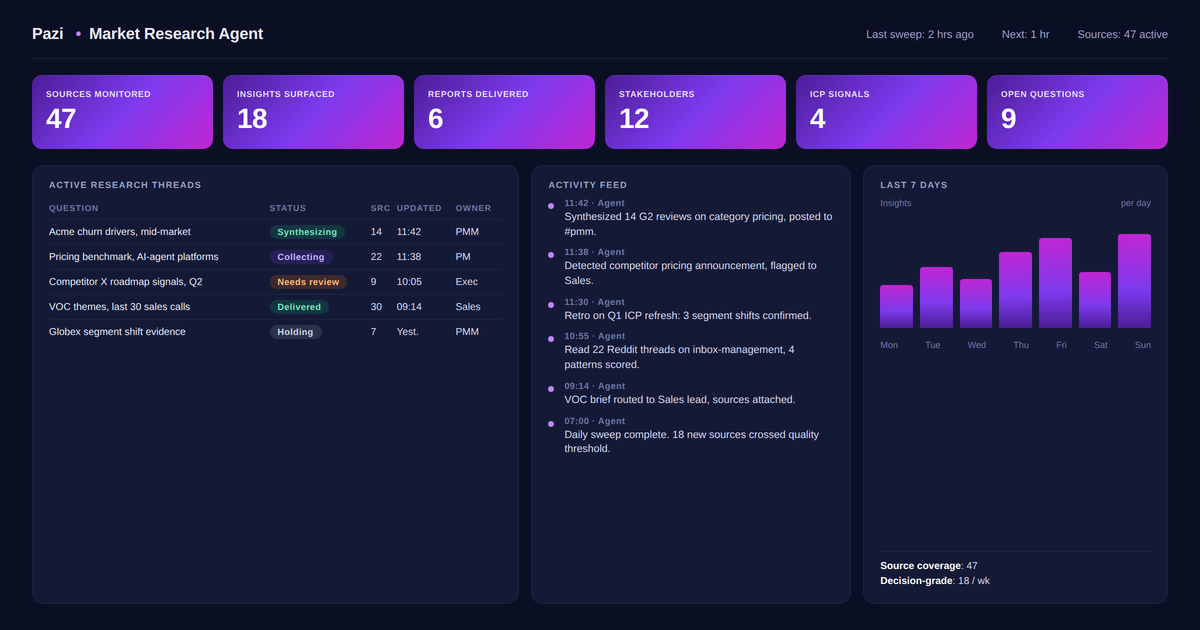
Task: Click the 'Sales' owner cell
Action: (x=468, y=307)
